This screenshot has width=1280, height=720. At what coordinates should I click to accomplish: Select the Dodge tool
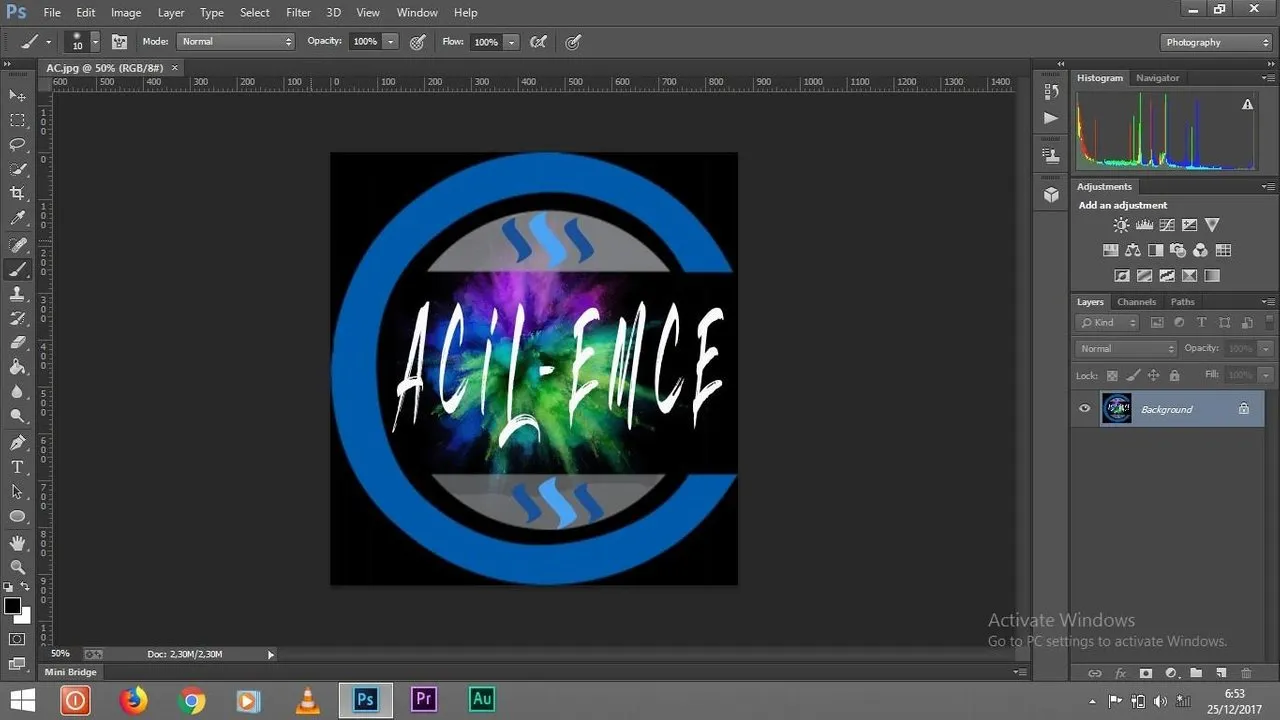17,416
